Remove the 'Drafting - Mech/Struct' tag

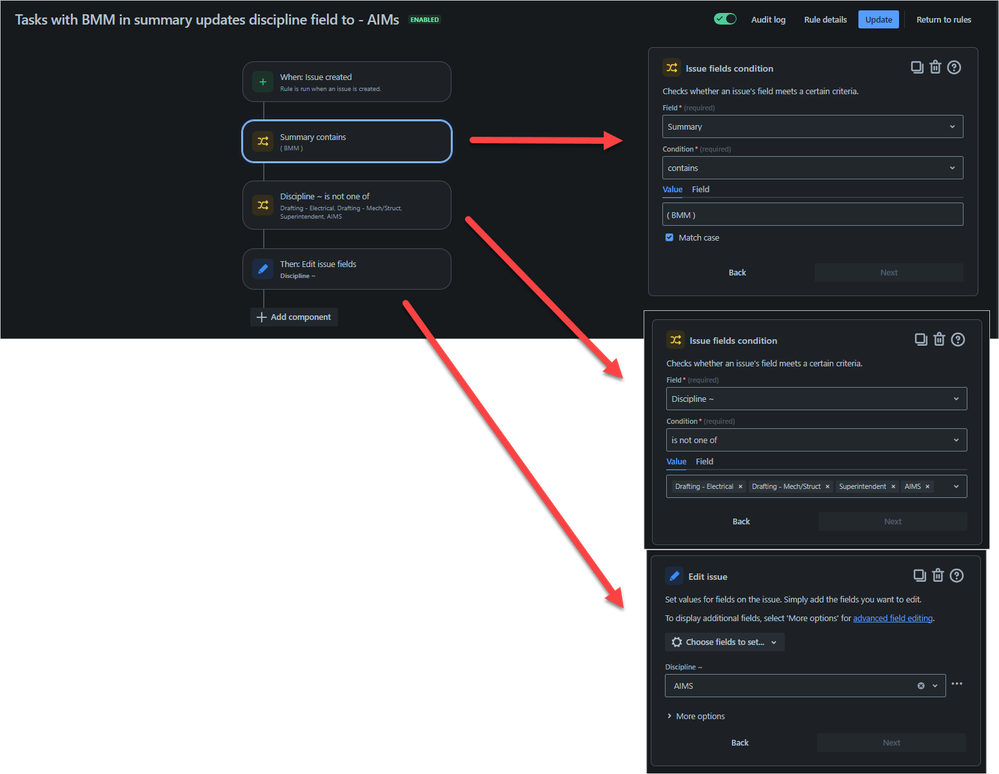828,487
